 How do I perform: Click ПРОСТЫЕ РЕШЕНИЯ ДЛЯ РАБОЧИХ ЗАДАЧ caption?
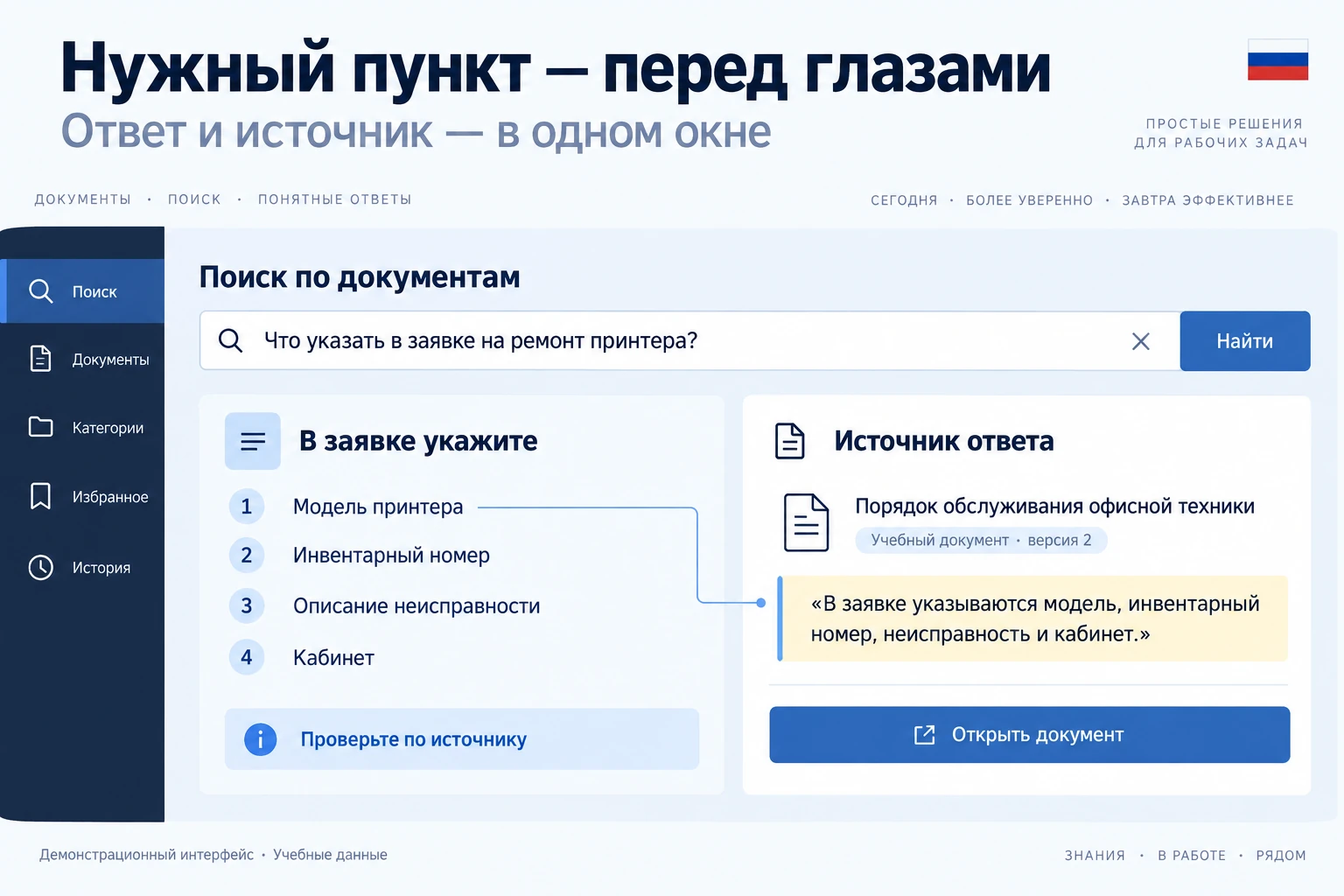tap(1221, 133)
